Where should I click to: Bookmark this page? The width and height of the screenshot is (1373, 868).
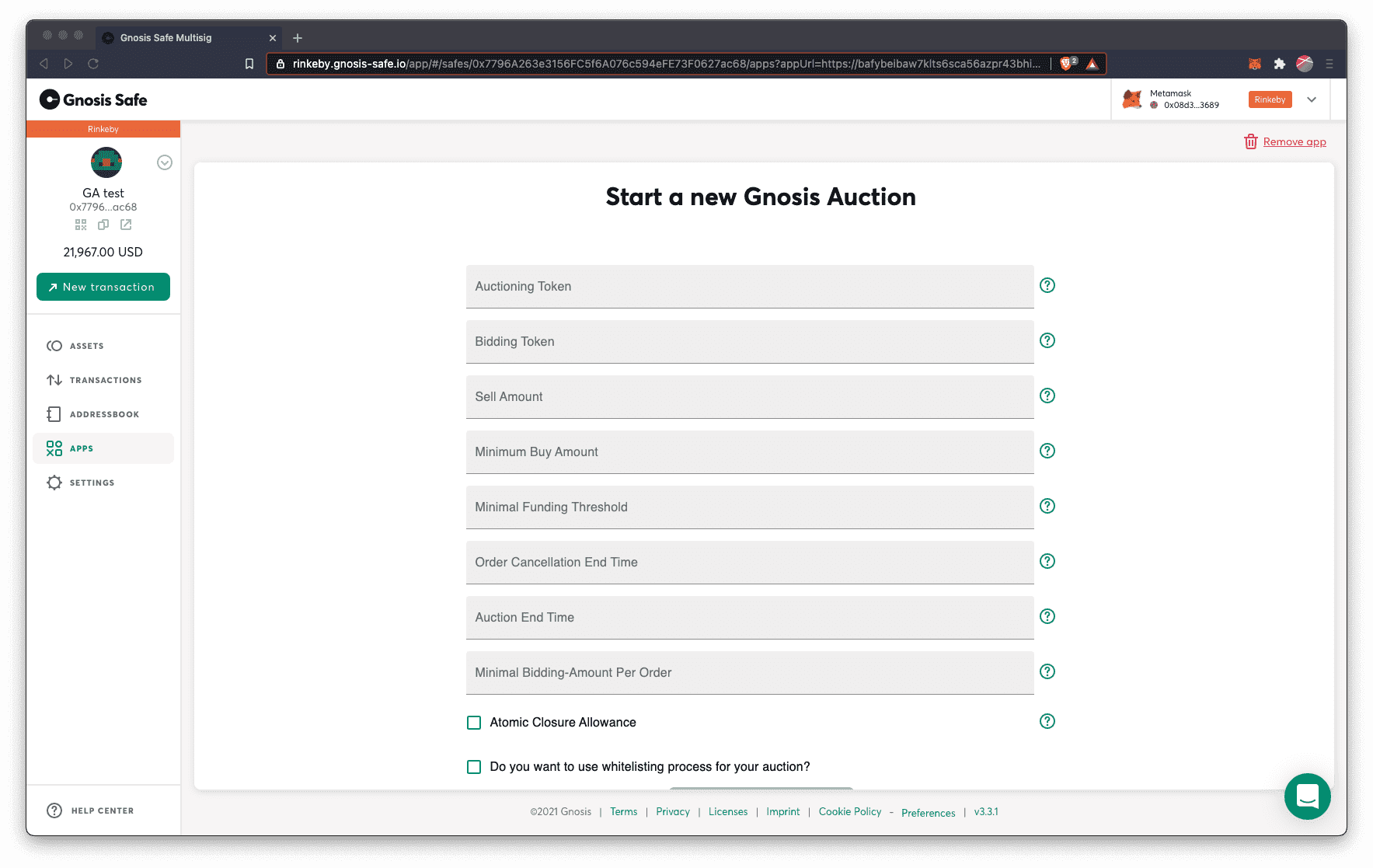[249, 64]
